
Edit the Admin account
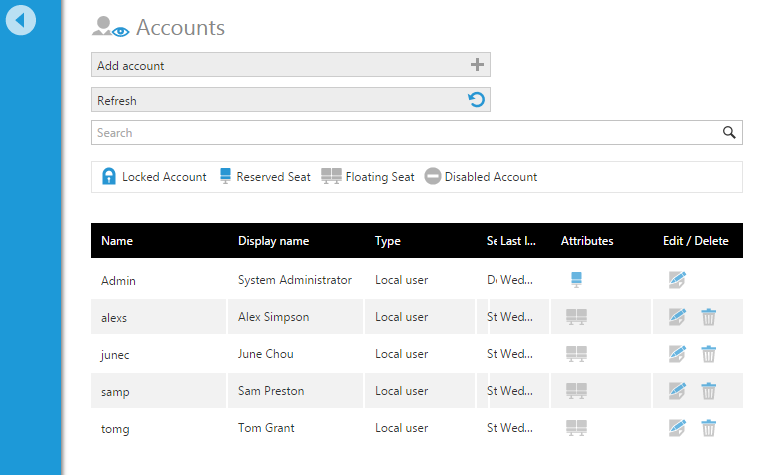(x=677, y=281)
